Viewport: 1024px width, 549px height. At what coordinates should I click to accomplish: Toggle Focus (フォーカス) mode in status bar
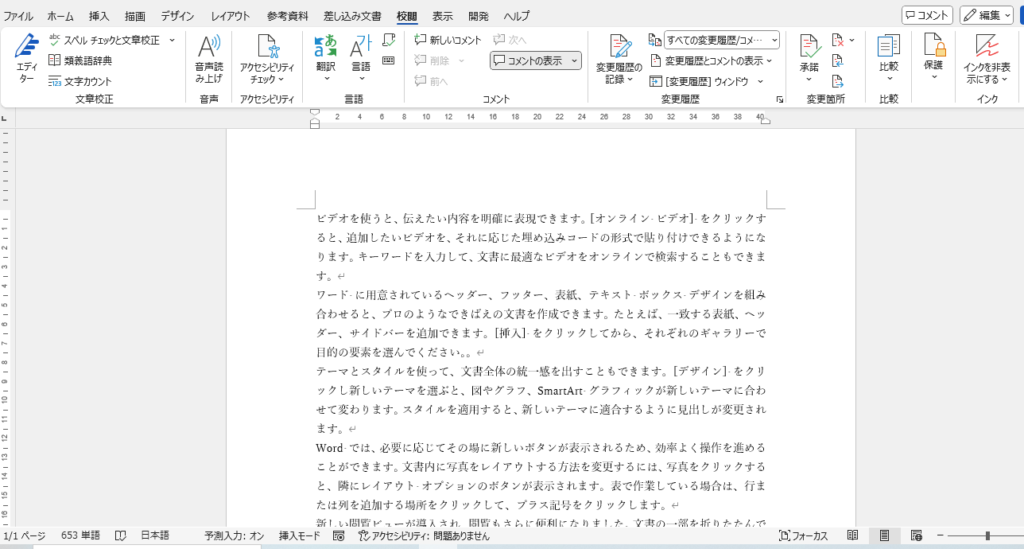coord(803,535)
